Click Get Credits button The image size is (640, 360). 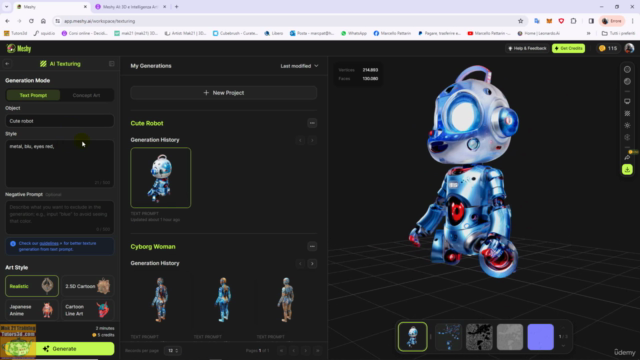[x=569, y=48]
